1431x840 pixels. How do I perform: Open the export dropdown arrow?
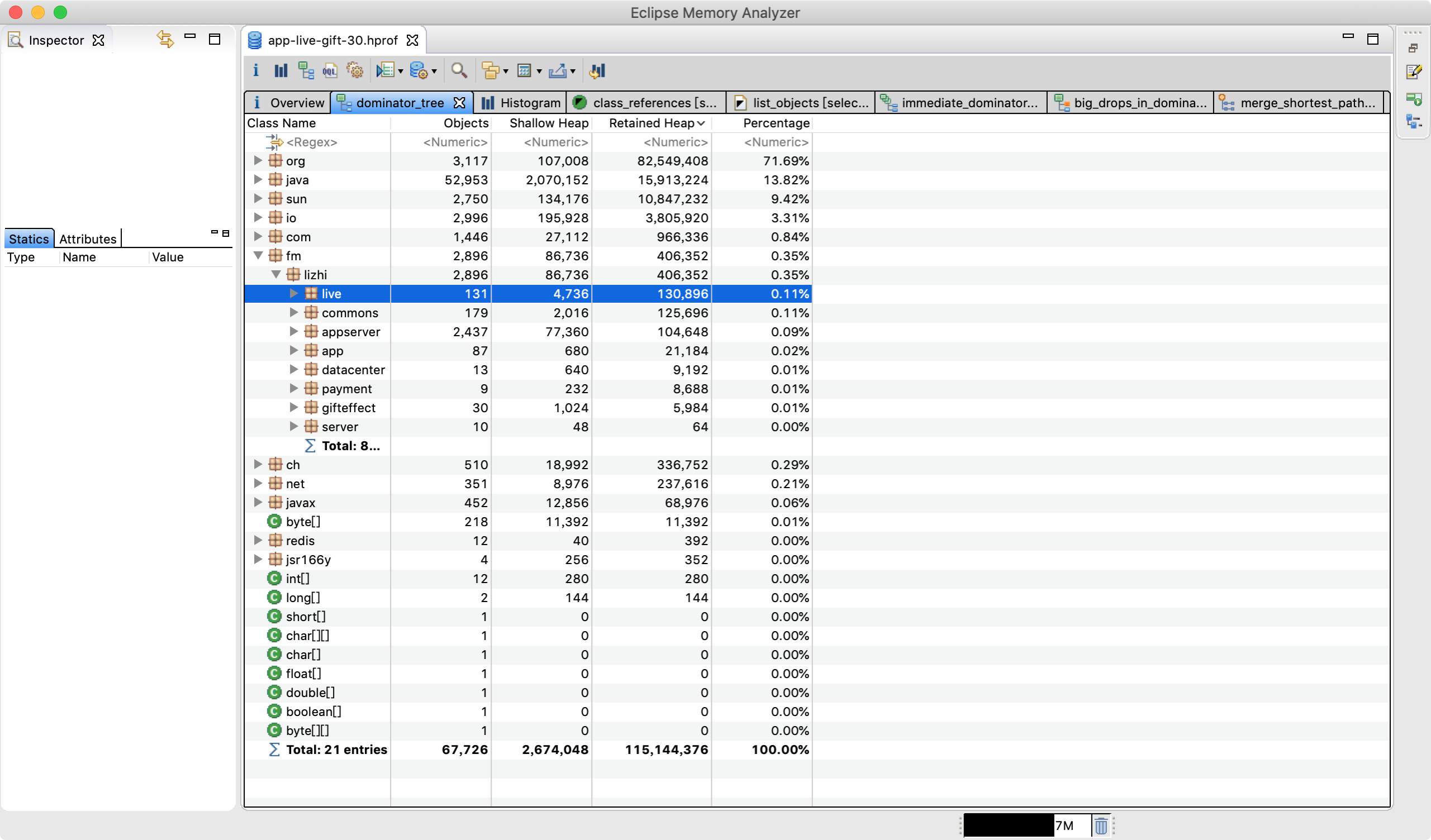tap(572, 71)
